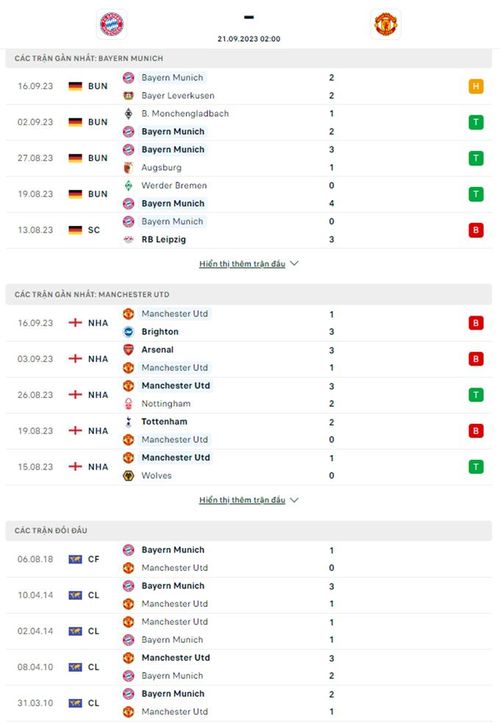Click the Bayern Munich crest in header
Screen dimensions: 500x724
pos(112,24)
